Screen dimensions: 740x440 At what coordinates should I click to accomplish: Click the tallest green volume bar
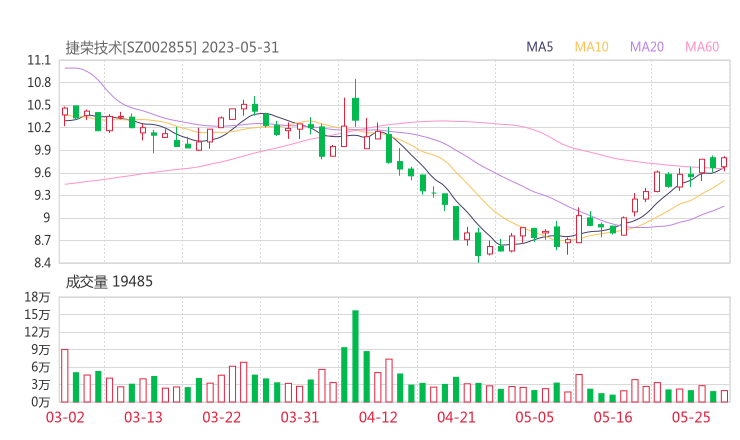pyautogui.click(x=355, y=356)
